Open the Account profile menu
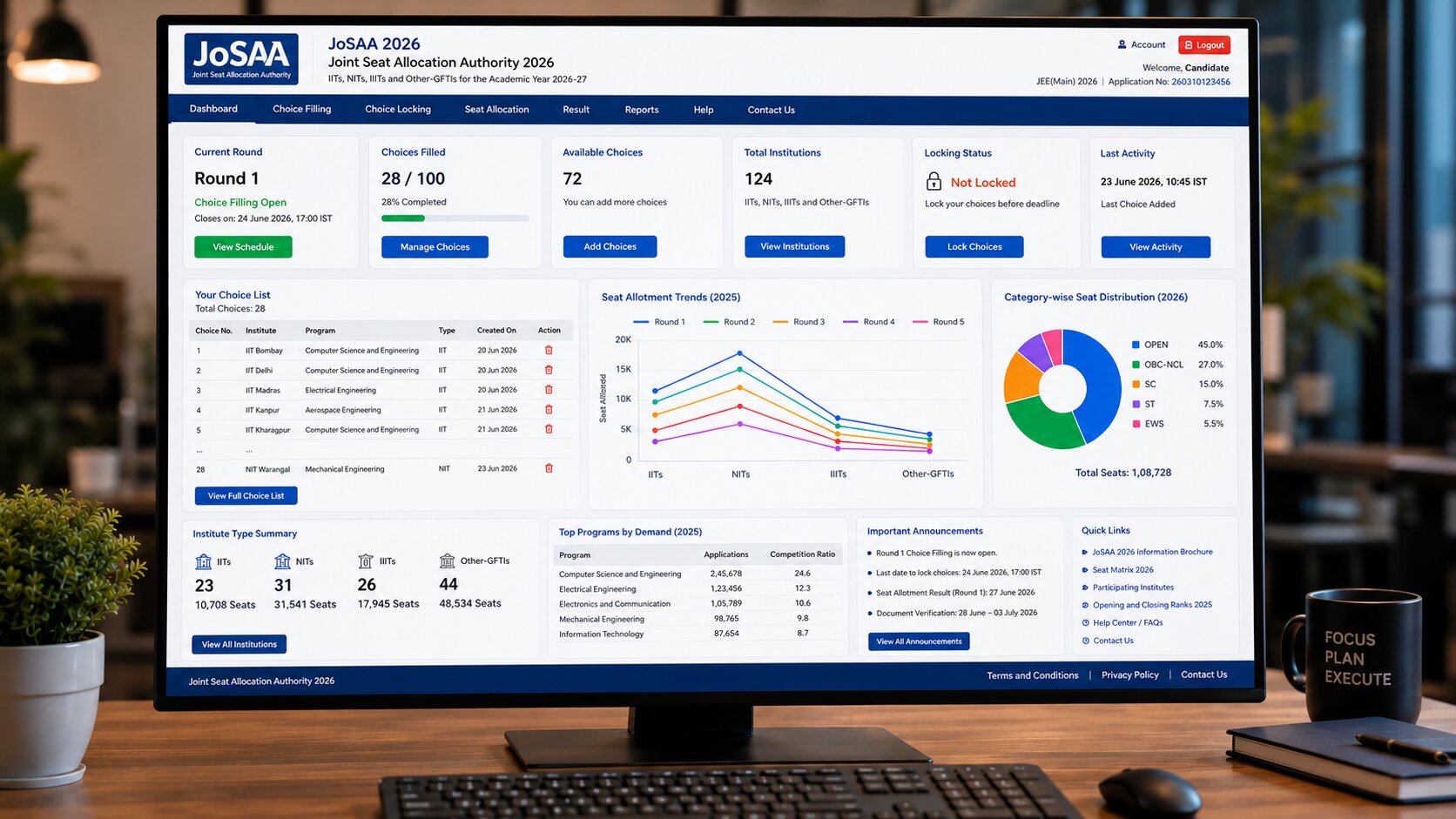Image resolution: width=1456 pixels, height=819 pixels. coord(1142,44)
